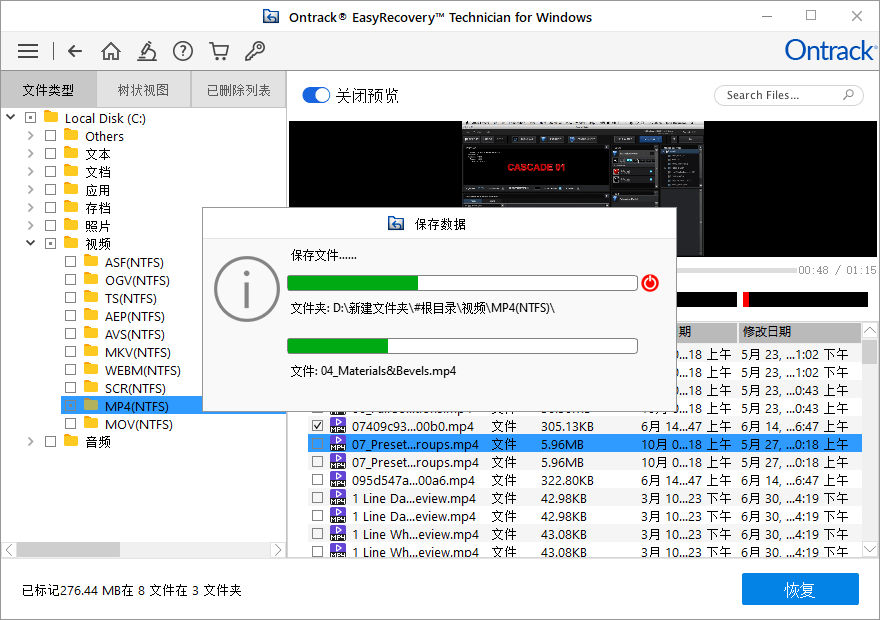Viewport: 880px width, 620px height.
Task: Uncheck the 07409c93...00b0.mp4 file checkbox
Action: [x=318, y=426]
